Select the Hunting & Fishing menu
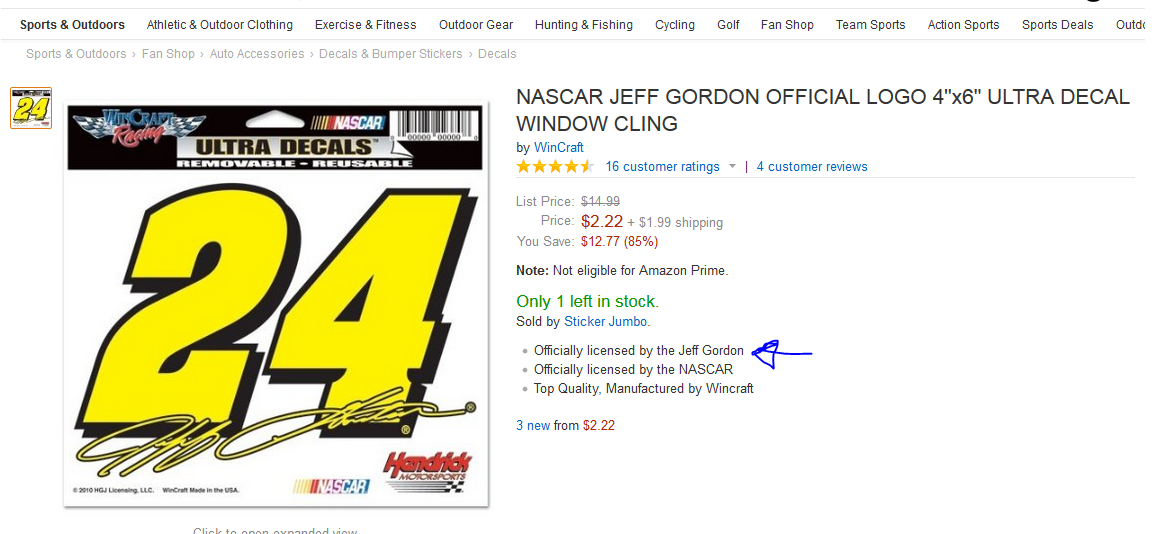The height and width of the screenshot is (534, 1172). point(583,25)
